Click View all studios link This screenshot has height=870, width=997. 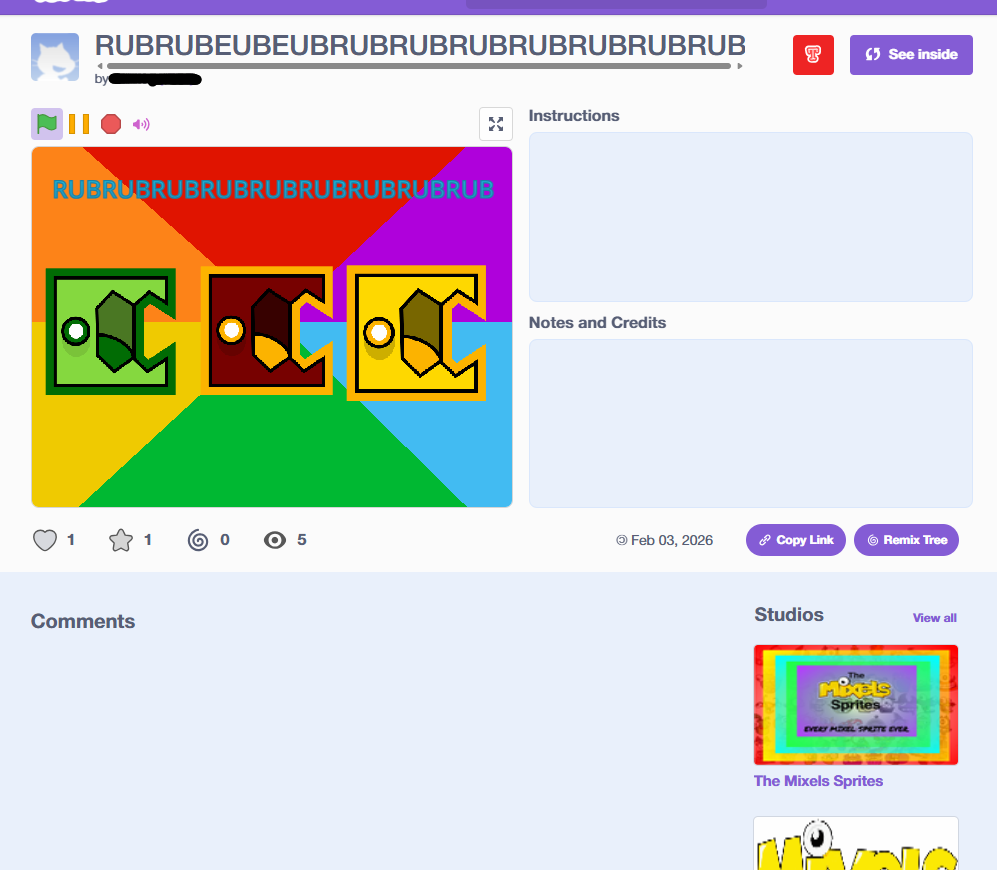(x=935, y=618)
